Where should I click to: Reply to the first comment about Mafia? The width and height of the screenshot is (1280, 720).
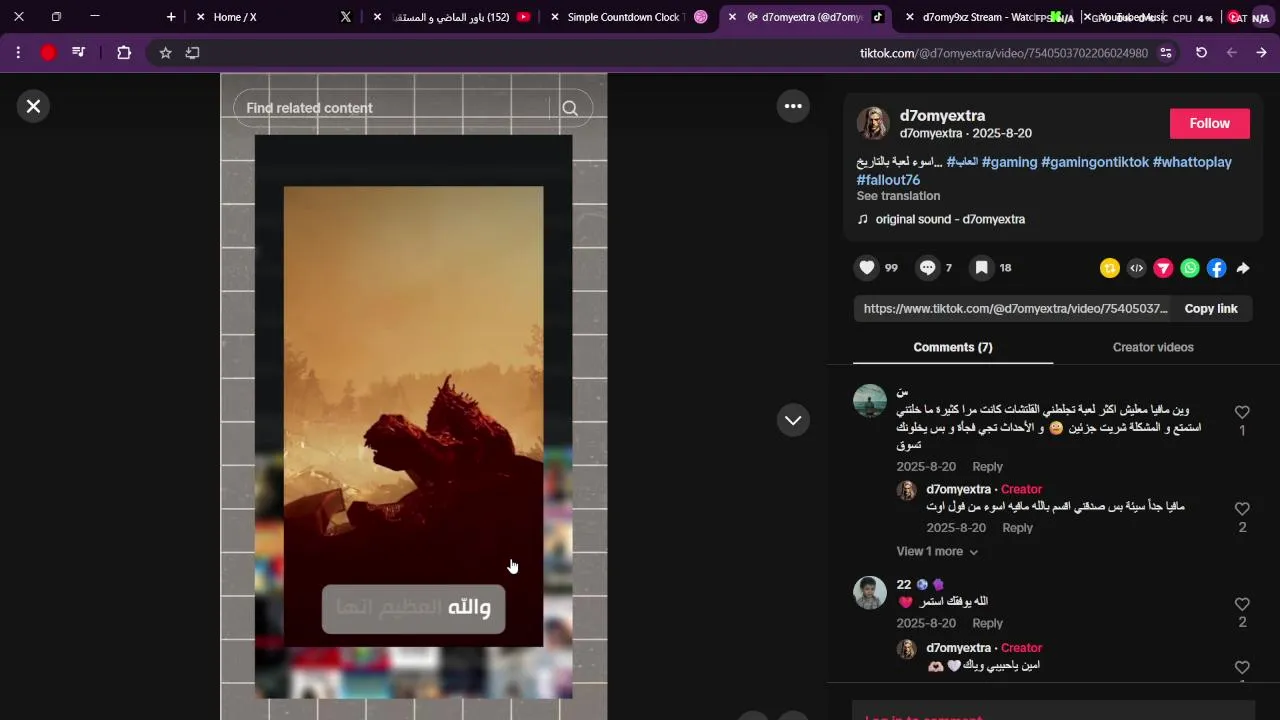[x=987, y=466]
